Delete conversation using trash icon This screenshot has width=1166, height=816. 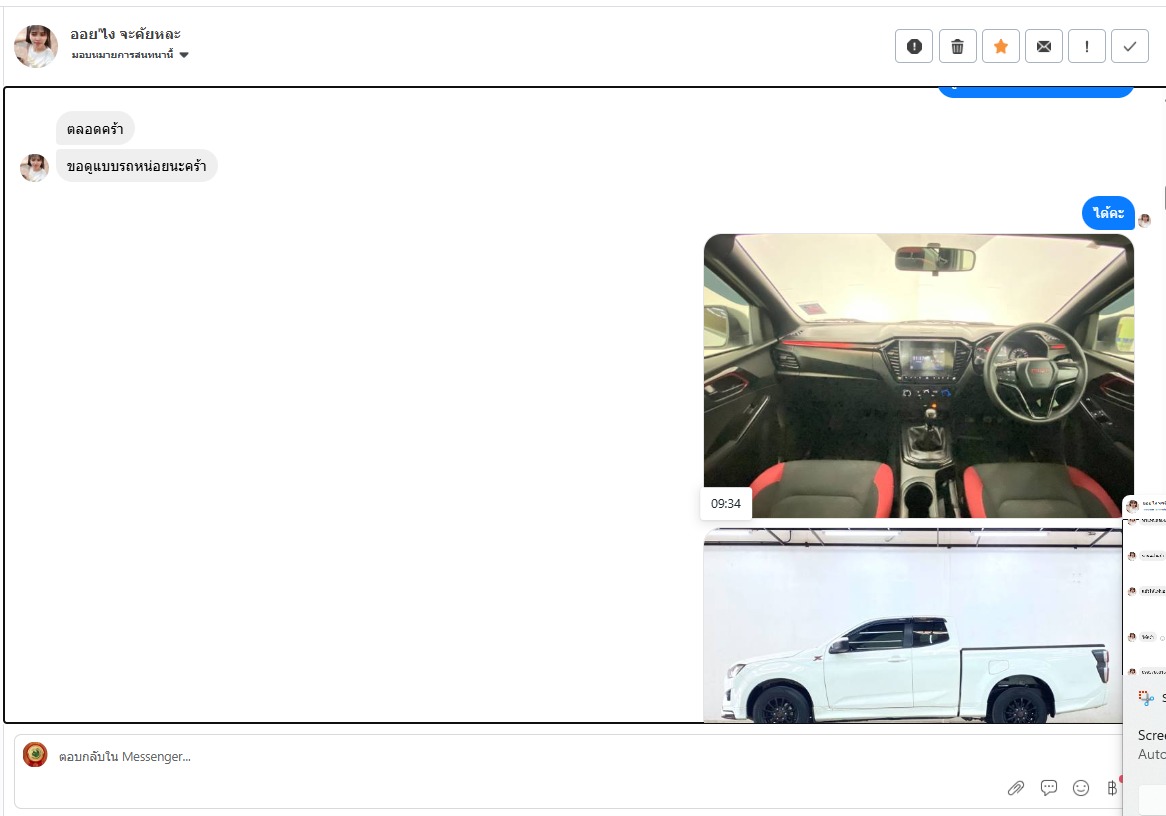pyautogui.click(x=957, y=46)
